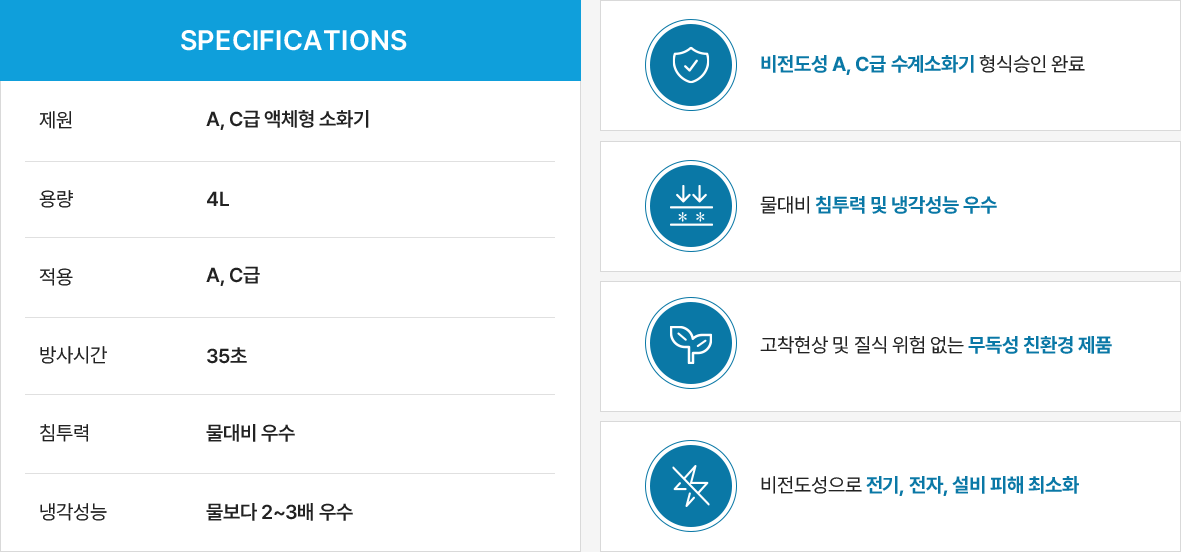
Task: Click the shield checkmark certification icon
Action: (691, 65)
